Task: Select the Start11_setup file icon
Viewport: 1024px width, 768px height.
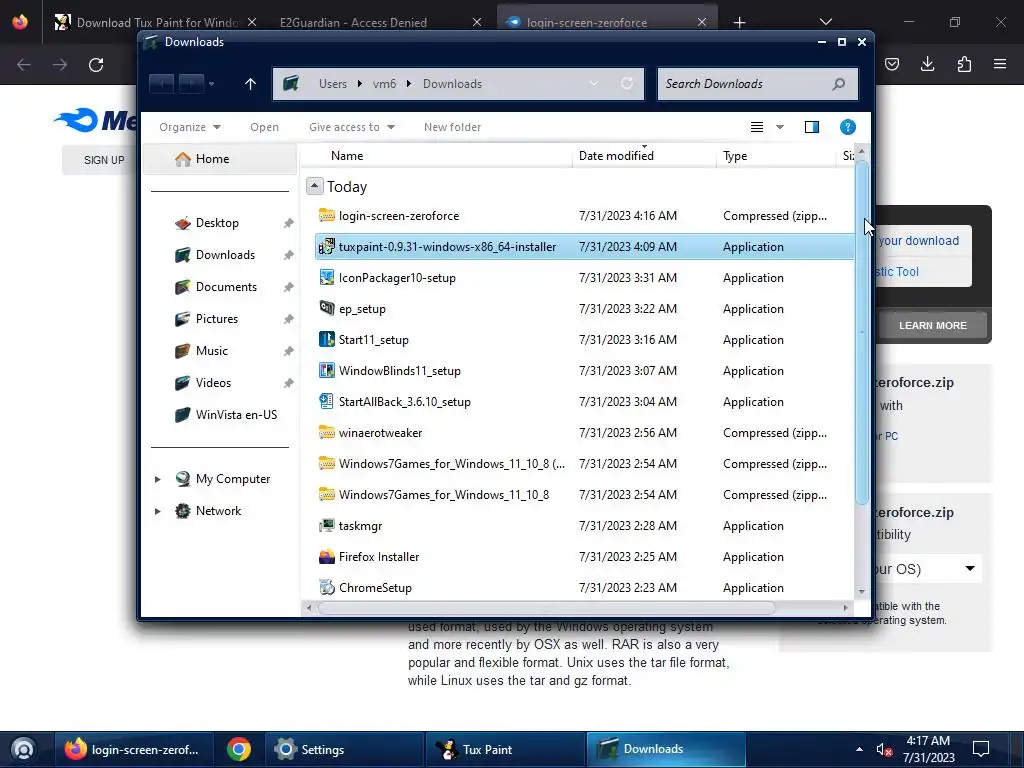Action: click(x=327, y=339)
